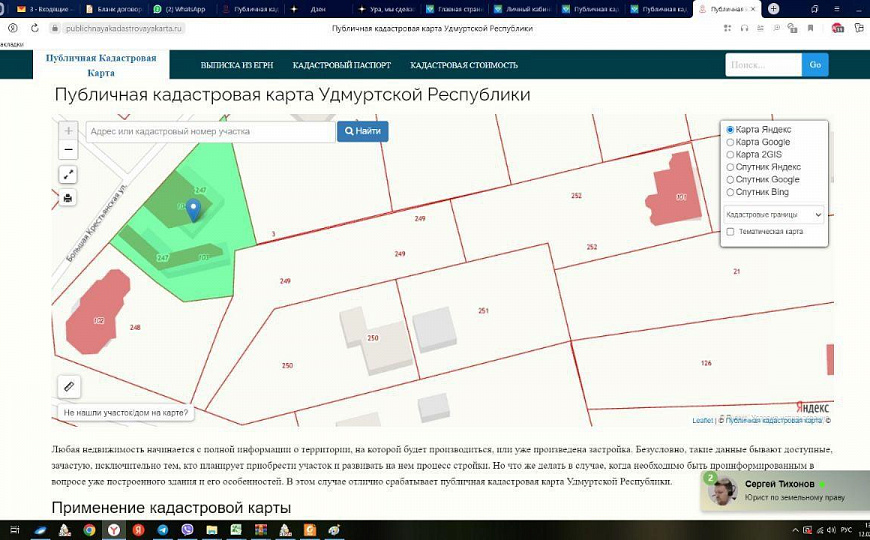Screen dimensions: 870x540
Task: Click parcel label 21 on map
Action: click(x=736, y=271)
